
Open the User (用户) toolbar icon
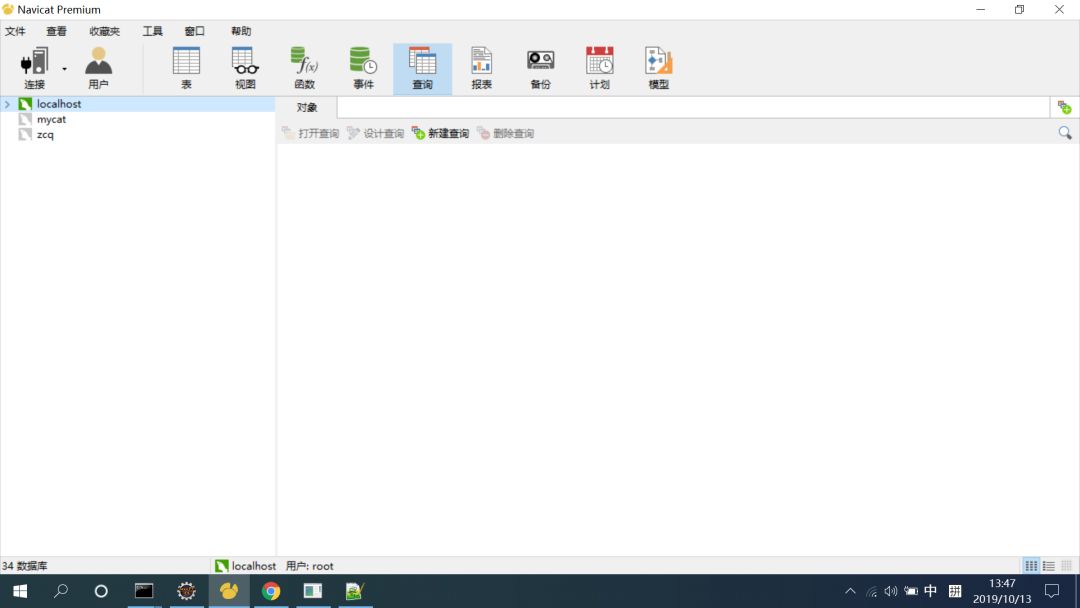98,68
